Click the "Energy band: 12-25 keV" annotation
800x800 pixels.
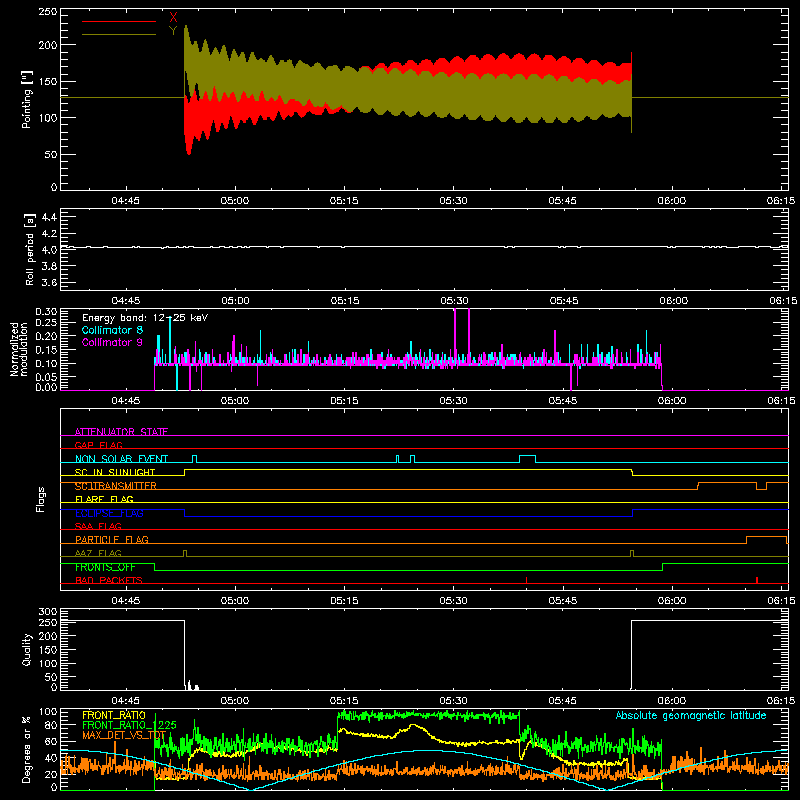145,318
